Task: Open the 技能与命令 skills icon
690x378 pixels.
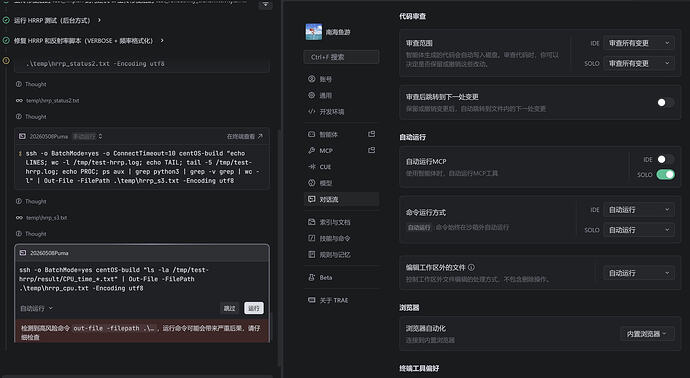Action: pos(312,238)
